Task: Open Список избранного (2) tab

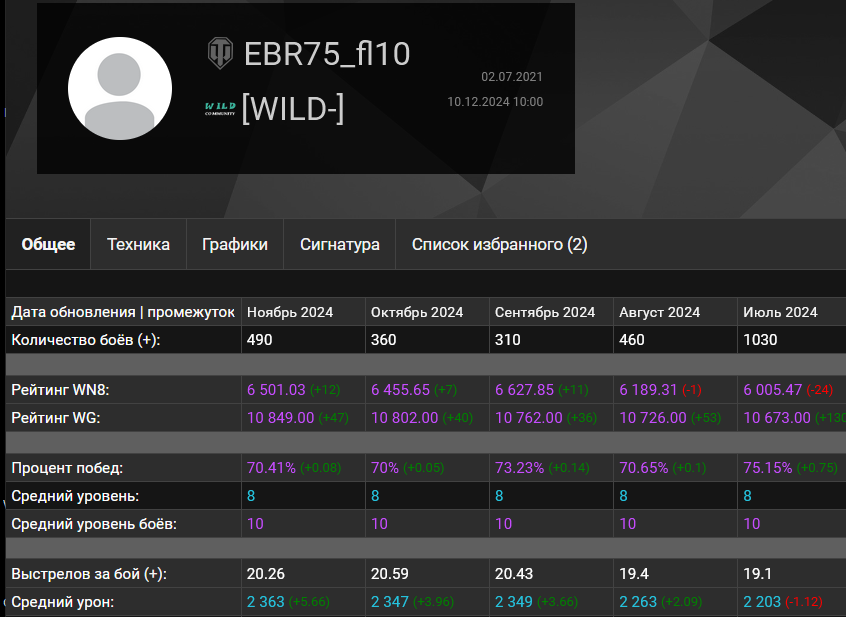Action: tap(500, 244)
